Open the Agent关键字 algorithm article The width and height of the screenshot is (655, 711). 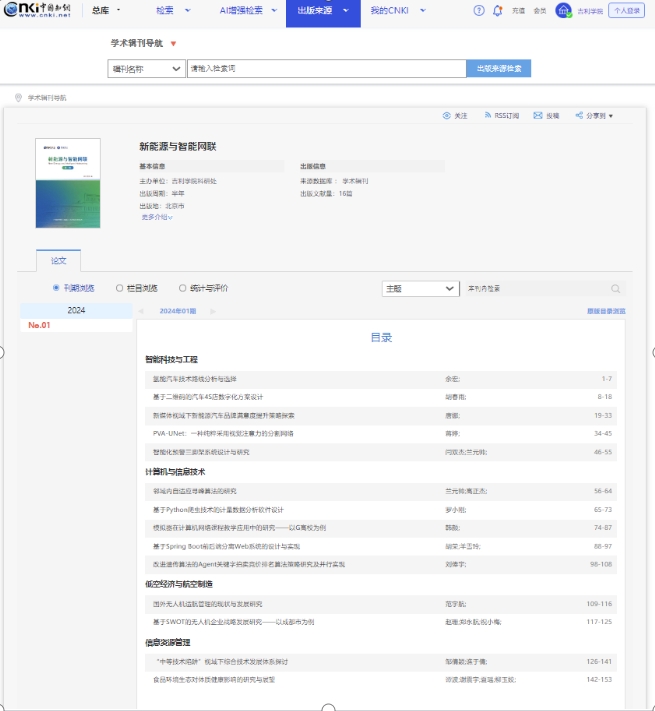[249, 565]
